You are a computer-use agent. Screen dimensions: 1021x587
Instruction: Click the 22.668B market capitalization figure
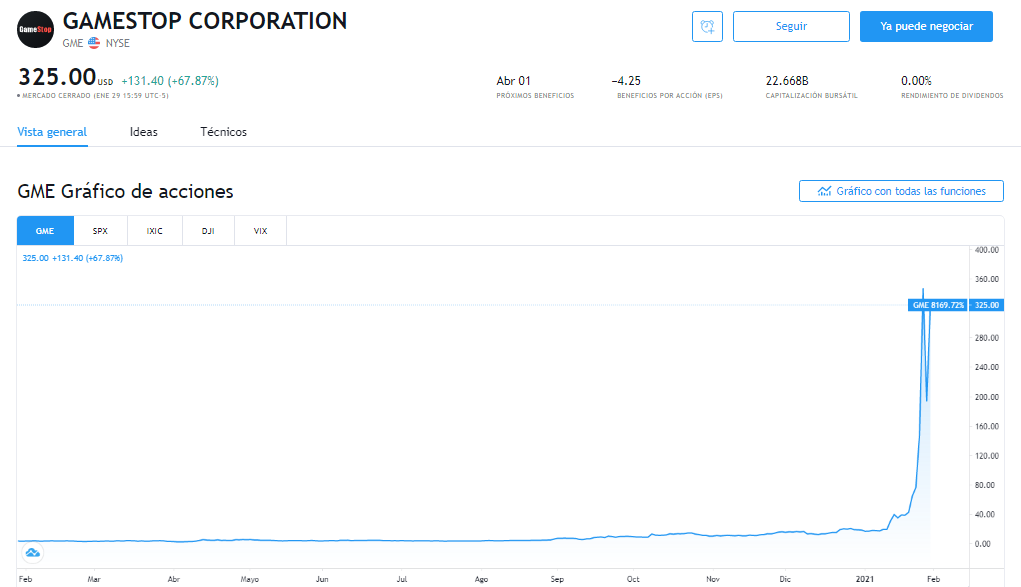tap(787, 81)
